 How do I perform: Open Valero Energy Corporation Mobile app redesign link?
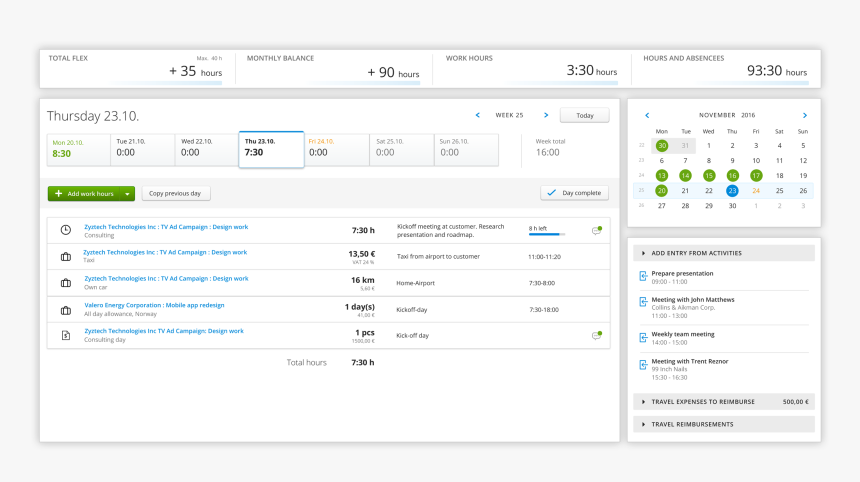[154, 304]
